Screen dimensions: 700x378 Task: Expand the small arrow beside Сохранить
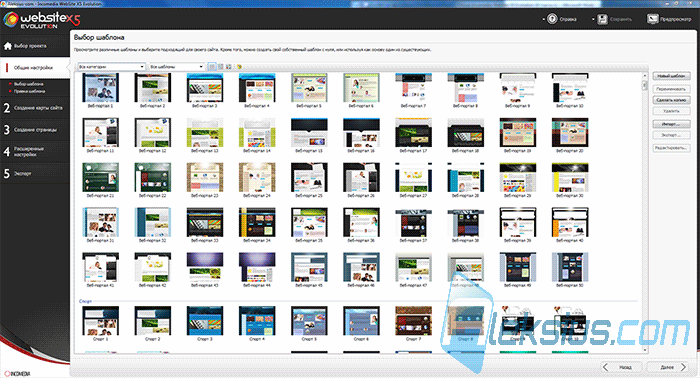click(593, 19)
